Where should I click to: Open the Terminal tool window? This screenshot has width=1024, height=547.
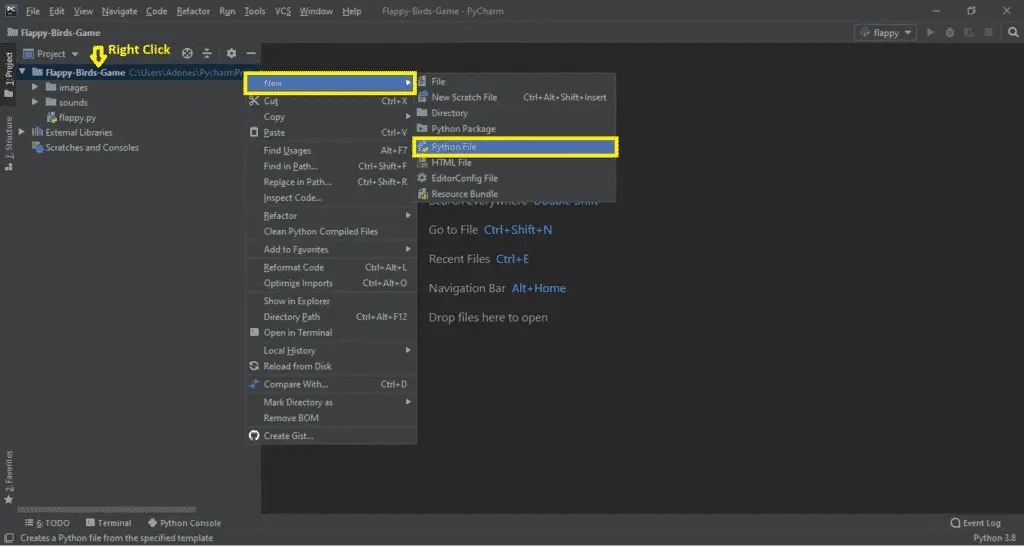click(x=108, y=522)
